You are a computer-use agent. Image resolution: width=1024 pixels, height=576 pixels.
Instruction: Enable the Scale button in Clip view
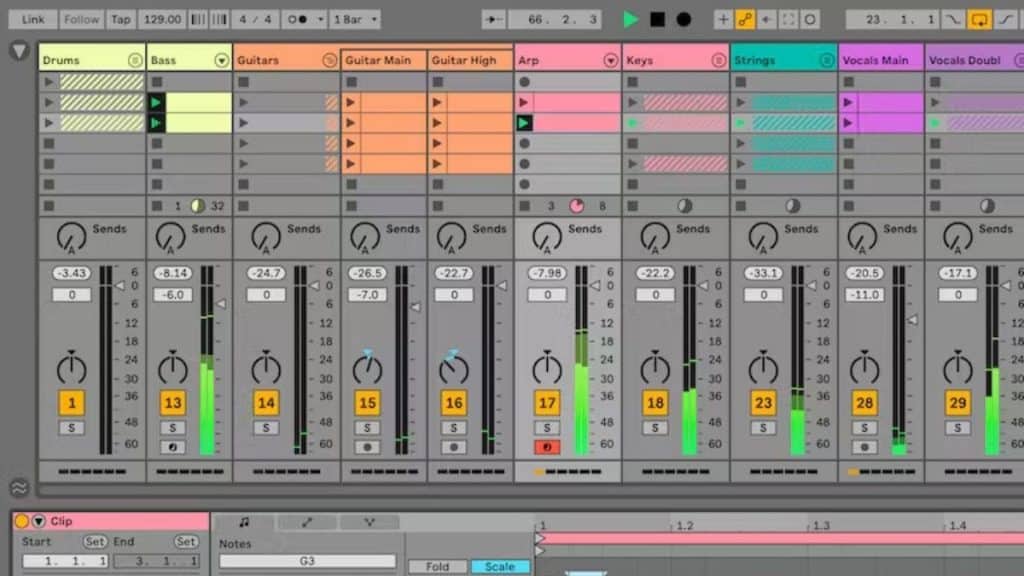pos(500,565)
